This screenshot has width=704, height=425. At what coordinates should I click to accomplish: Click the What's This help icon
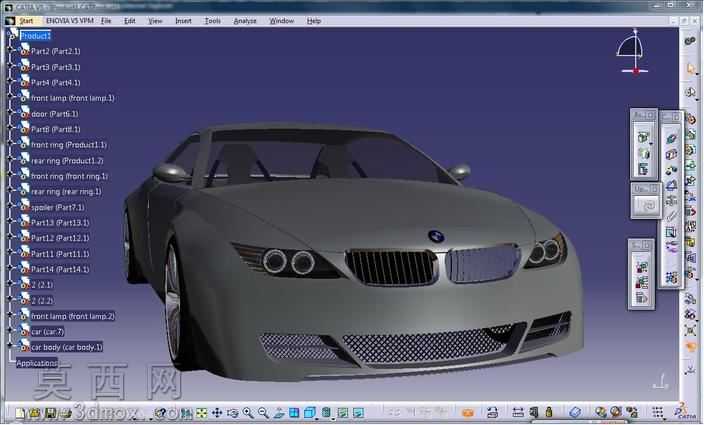tap(160, 413)
